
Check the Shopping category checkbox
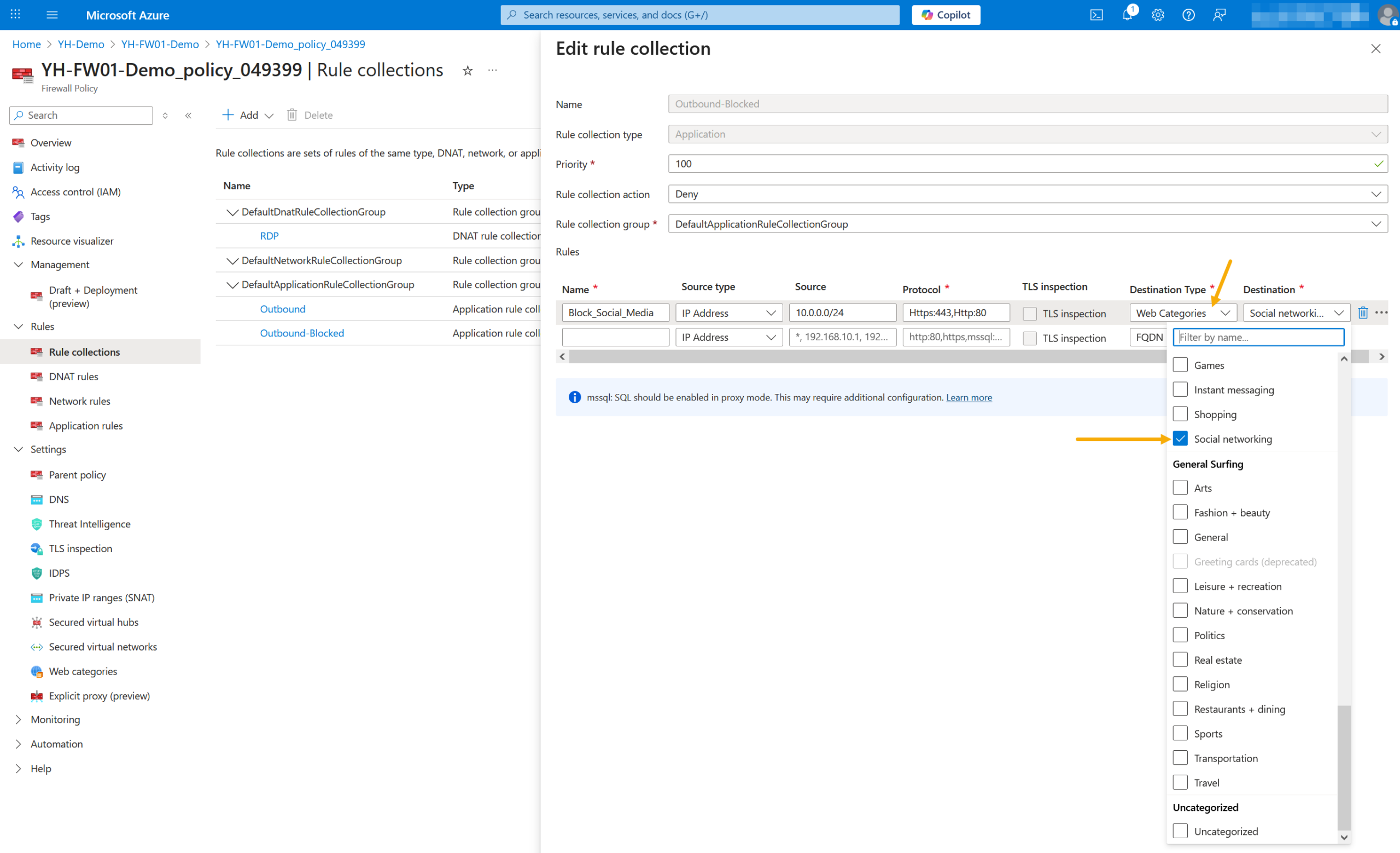click(1180, 414)
